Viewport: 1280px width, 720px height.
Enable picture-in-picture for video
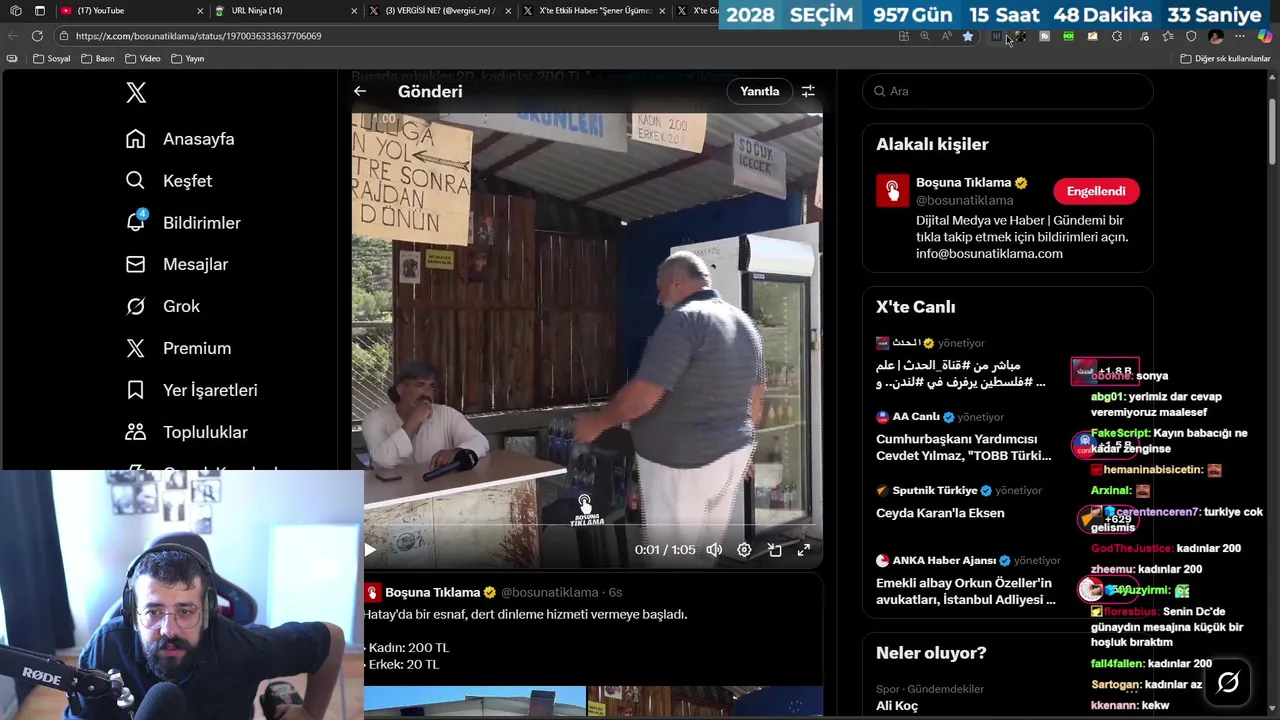tap(774, 550)
